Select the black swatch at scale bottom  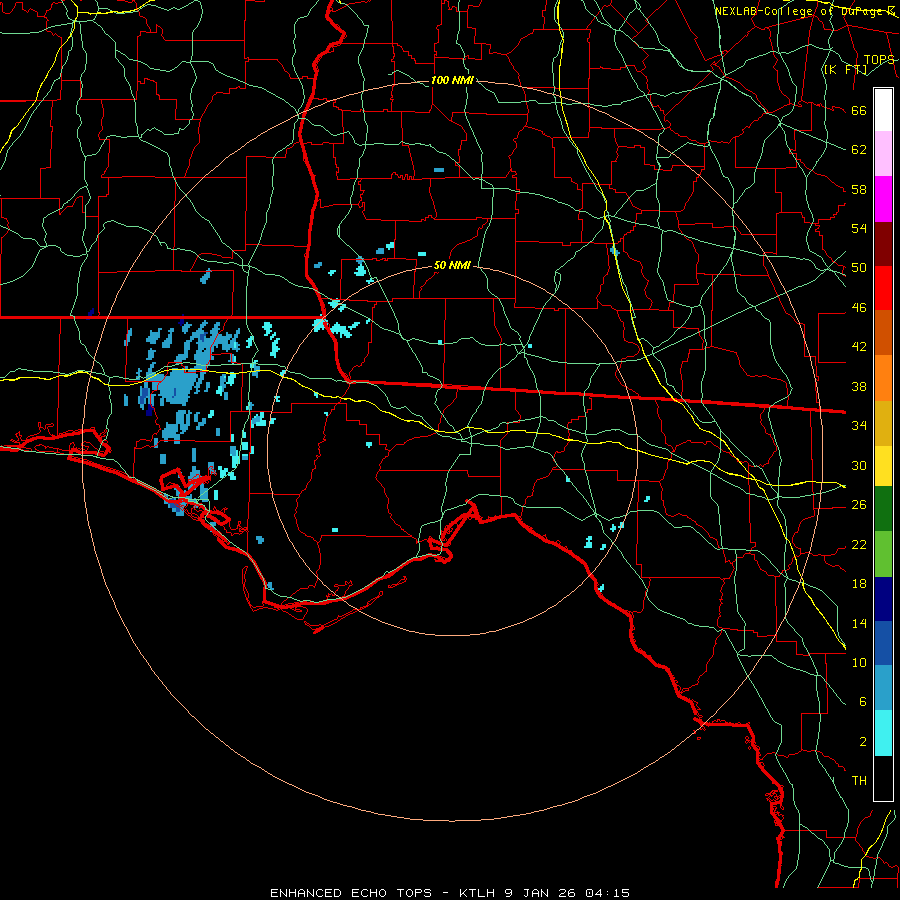[883, 778]
